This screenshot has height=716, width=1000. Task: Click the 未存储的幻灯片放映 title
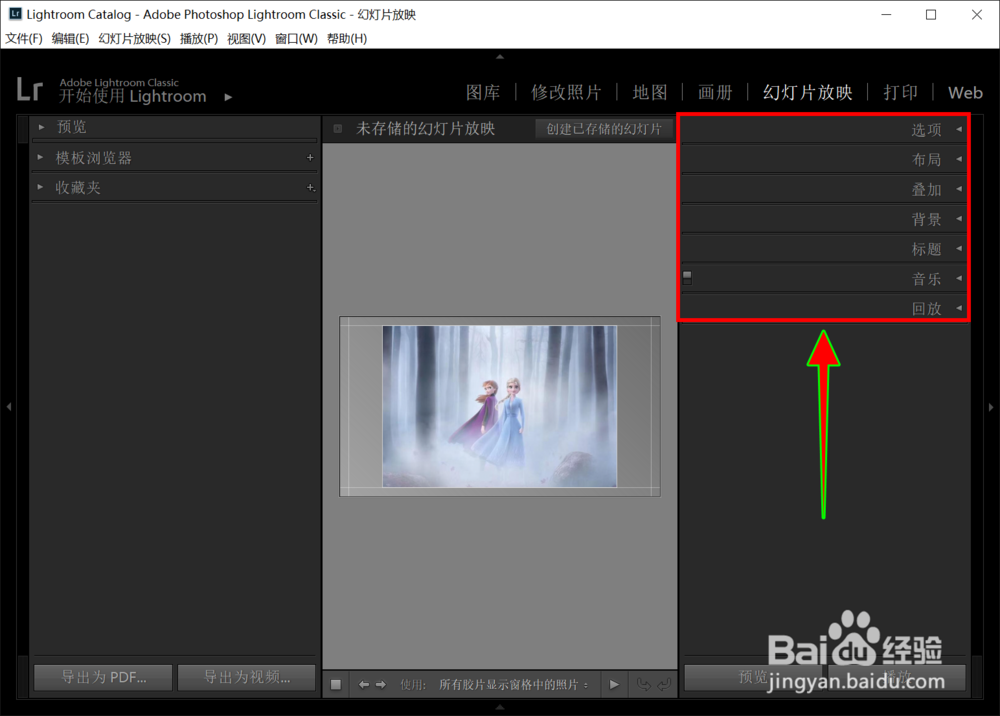425,129
